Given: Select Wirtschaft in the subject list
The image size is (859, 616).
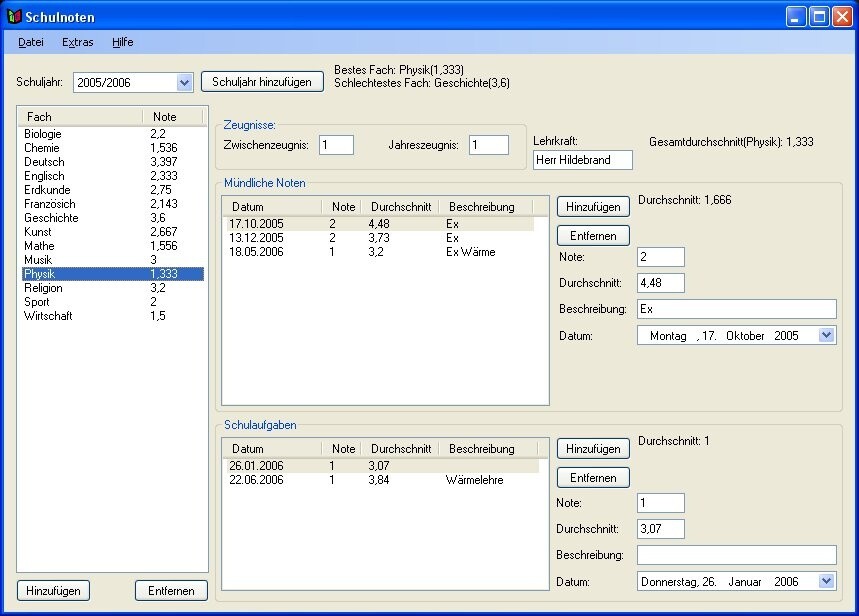Looking at the screenshot, I should [x=112, y=316].
